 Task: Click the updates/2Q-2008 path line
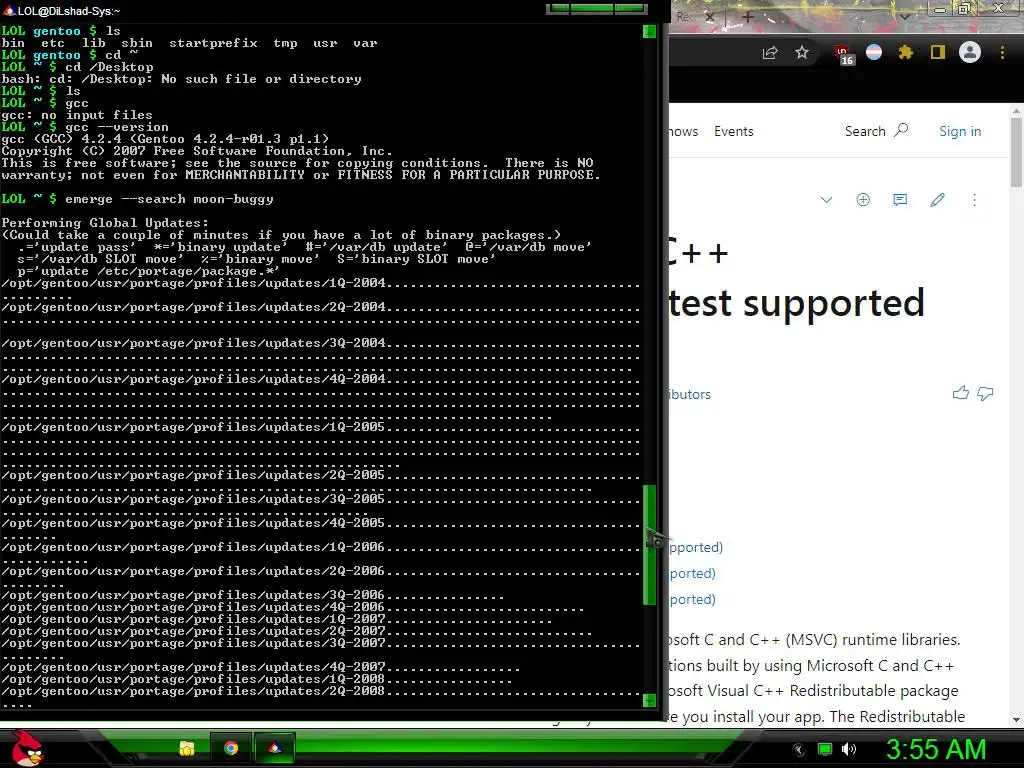(321, 692)
